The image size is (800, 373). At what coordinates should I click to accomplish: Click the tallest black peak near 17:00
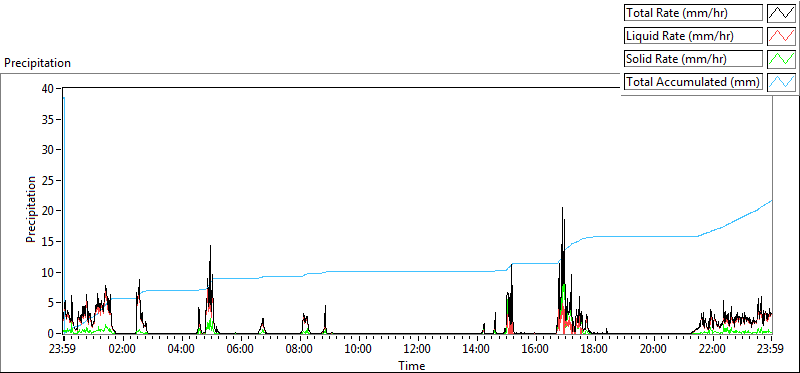(562, 209)
